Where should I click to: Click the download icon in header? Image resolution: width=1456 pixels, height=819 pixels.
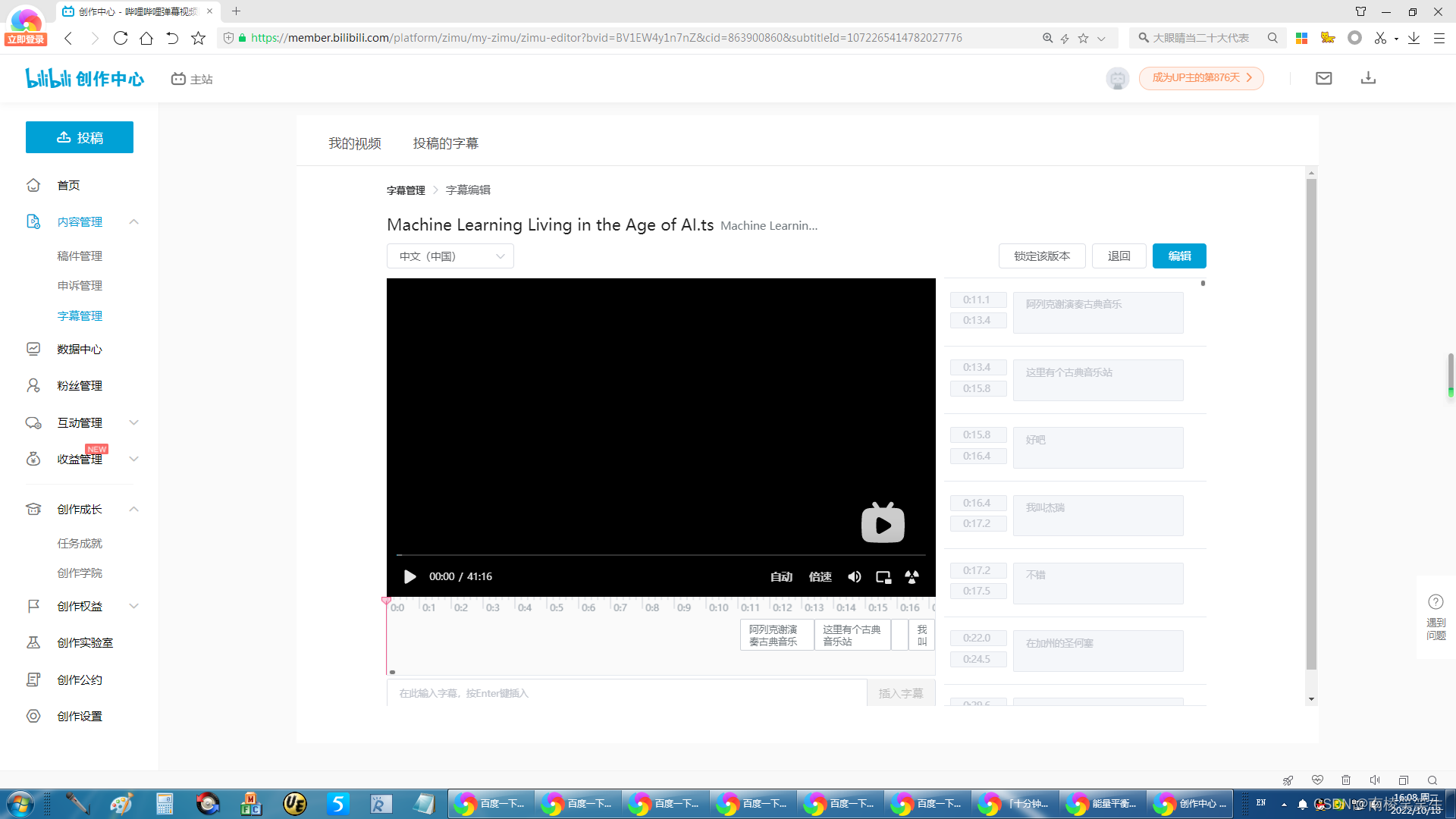1368,78
